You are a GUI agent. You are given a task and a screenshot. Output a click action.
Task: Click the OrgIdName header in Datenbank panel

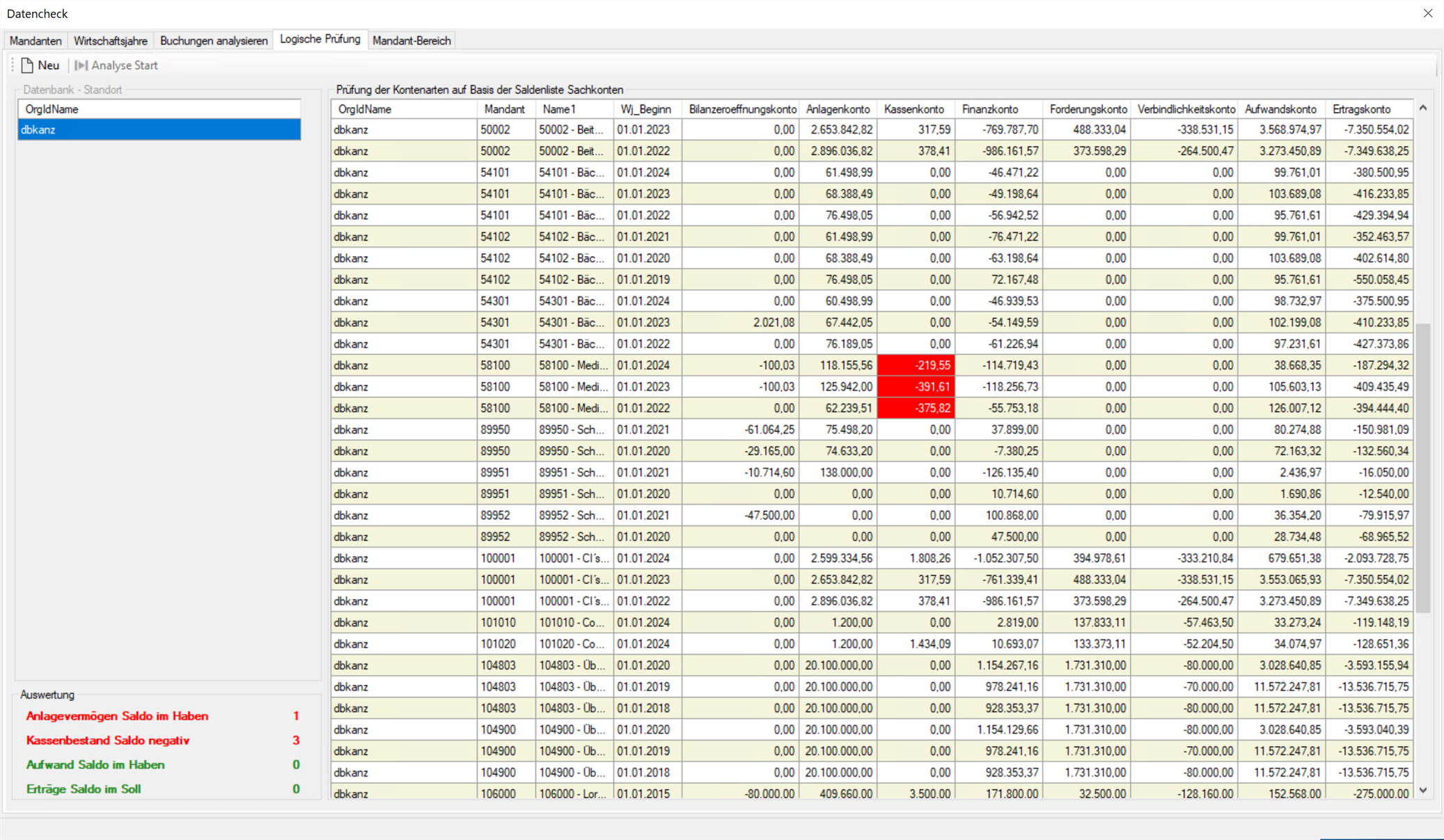(x=159, y=109)
